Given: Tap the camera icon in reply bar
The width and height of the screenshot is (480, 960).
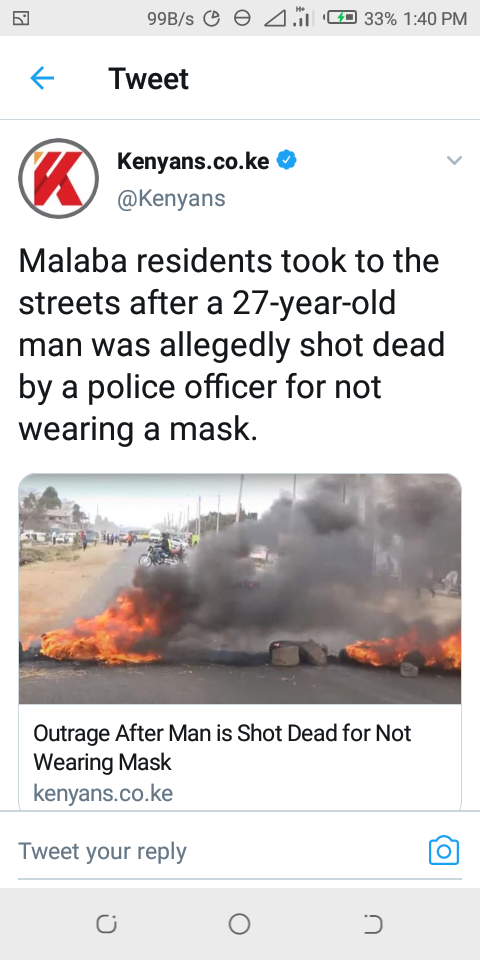Looking at the screenshot, I should tap(444, 850).
